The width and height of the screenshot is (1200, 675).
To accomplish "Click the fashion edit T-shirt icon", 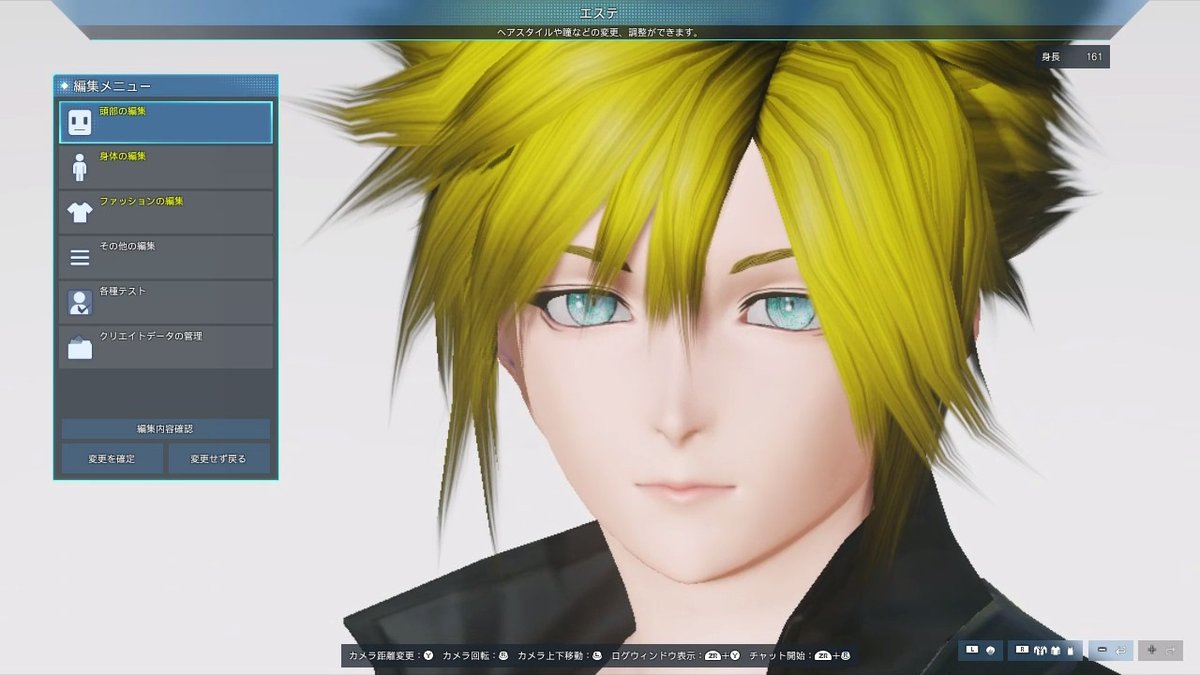I will pyautogui.click(x=80, y=213).
